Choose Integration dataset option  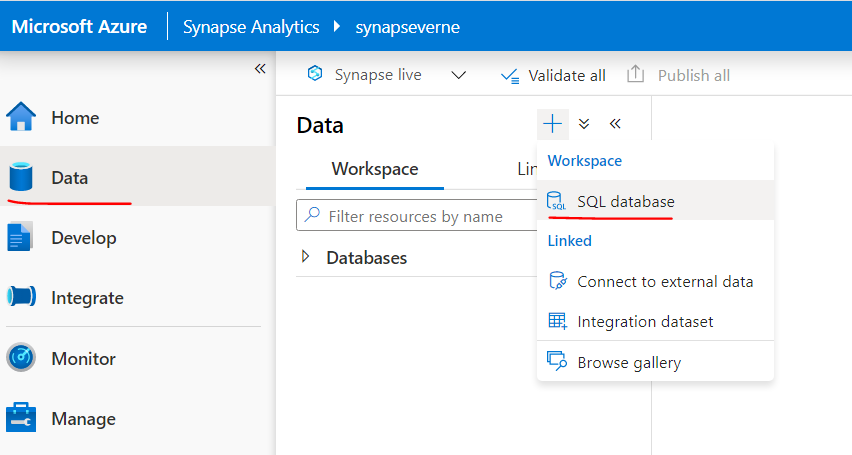coord(655,321)
